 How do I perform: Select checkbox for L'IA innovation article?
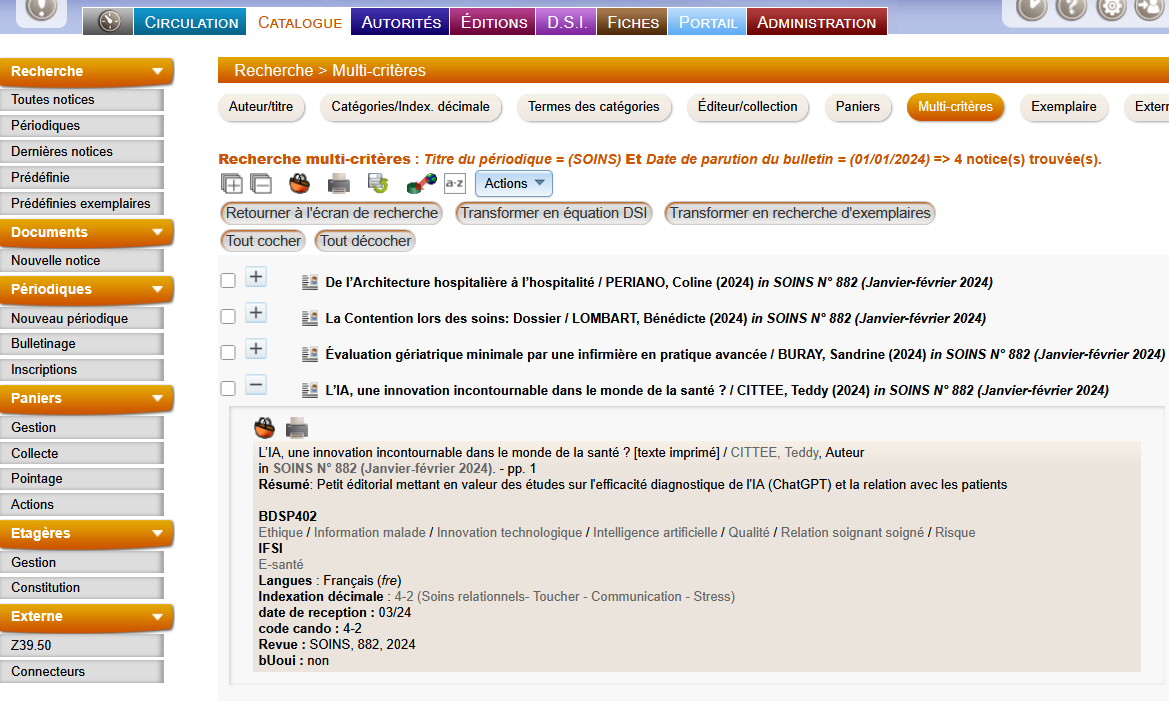click(228, 389)
